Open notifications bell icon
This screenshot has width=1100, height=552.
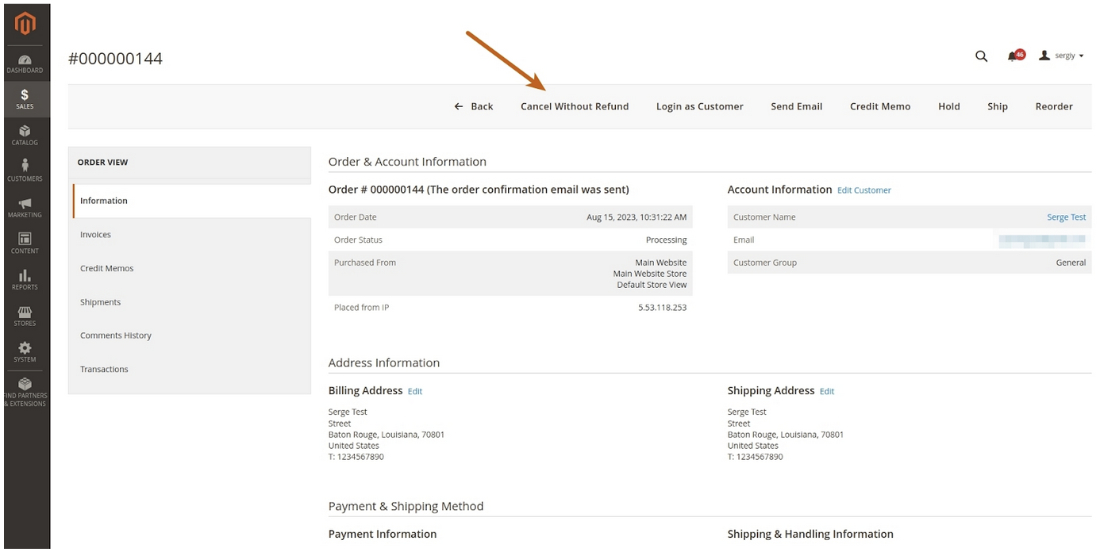click(x=1014, y=55)
